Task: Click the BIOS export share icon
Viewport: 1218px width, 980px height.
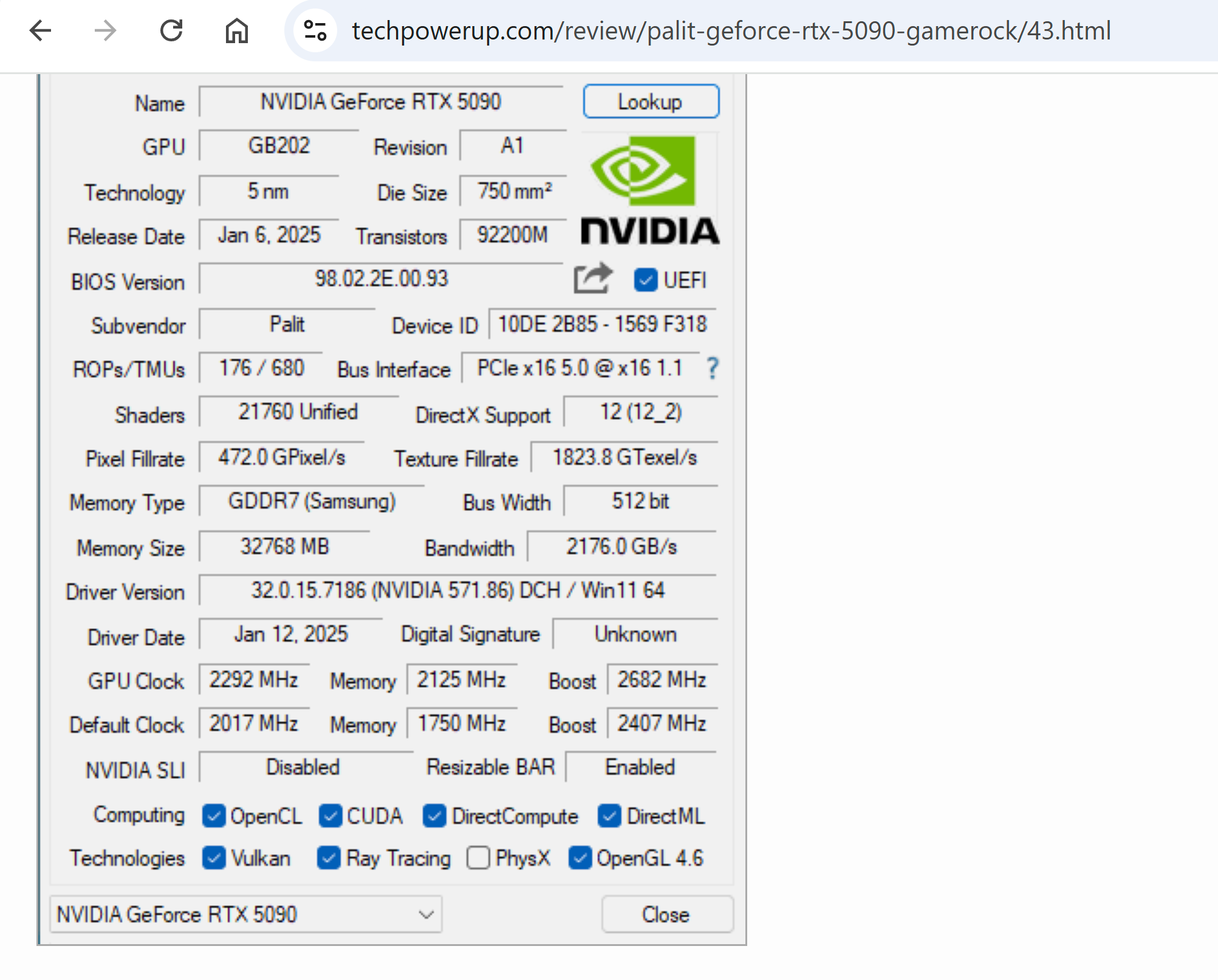Action: pos(593,279)
